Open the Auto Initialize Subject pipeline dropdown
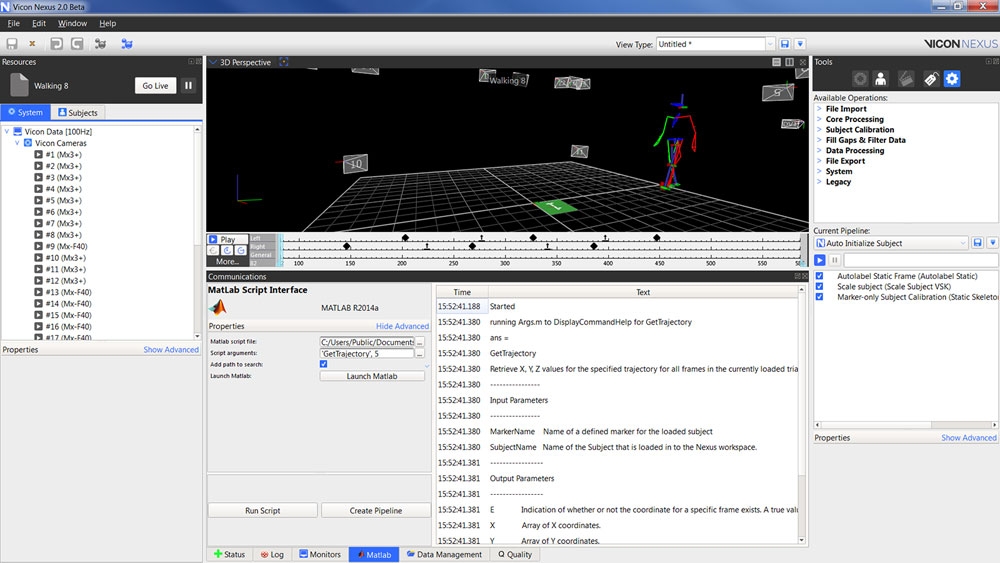1000x563 pixels. [964, 243]
